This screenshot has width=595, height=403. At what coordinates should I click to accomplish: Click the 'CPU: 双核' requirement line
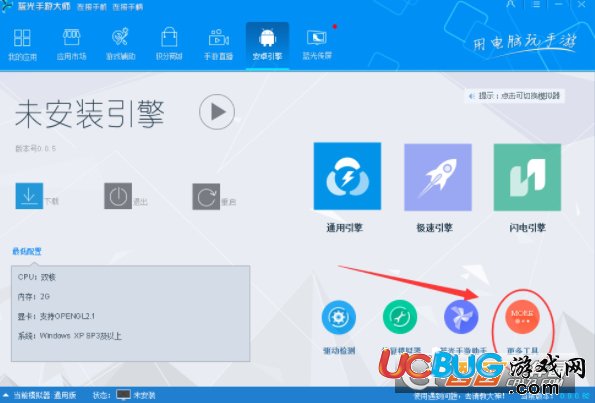[x=37, y=277]
